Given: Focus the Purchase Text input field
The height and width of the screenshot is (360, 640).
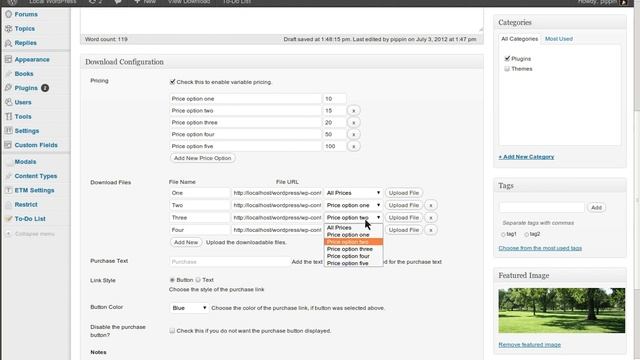Looking at the screenshot, I should 229,262.
